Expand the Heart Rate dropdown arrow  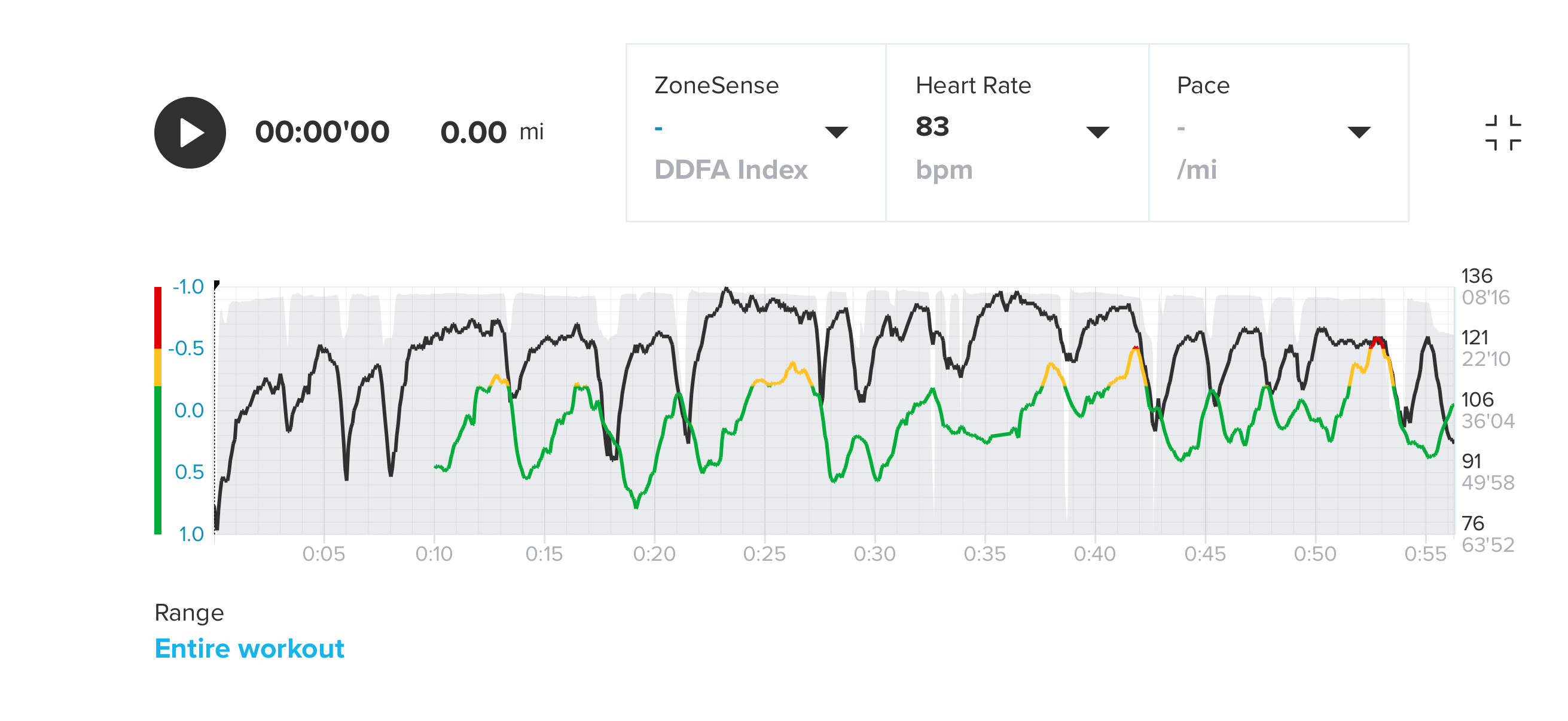(x=1097, y=132)
